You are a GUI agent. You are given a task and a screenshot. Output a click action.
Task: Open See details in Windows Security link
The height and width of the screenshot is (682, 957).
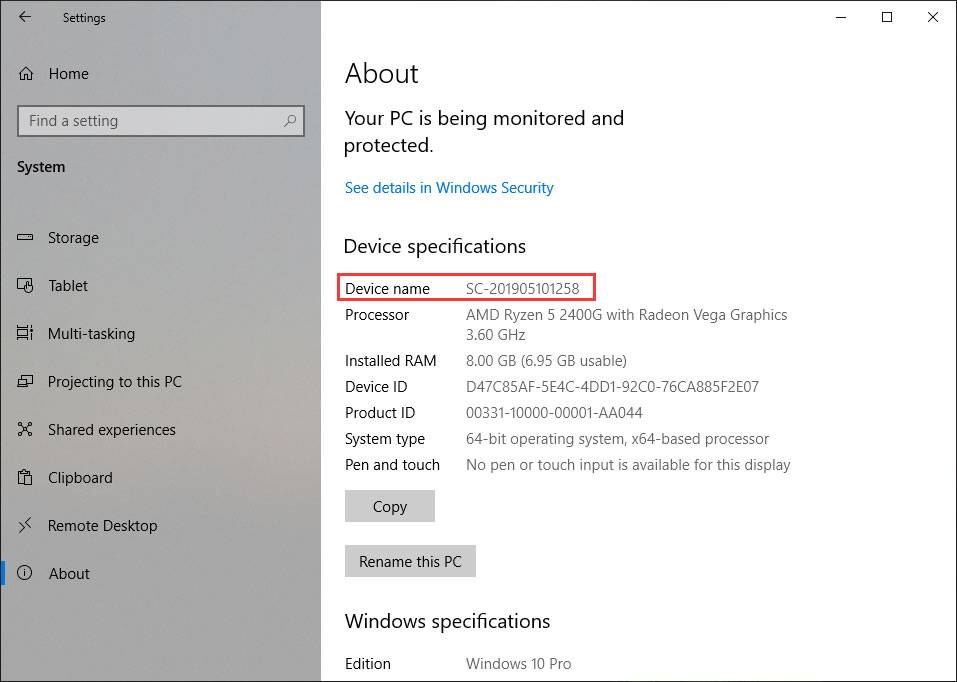point(448,188)
